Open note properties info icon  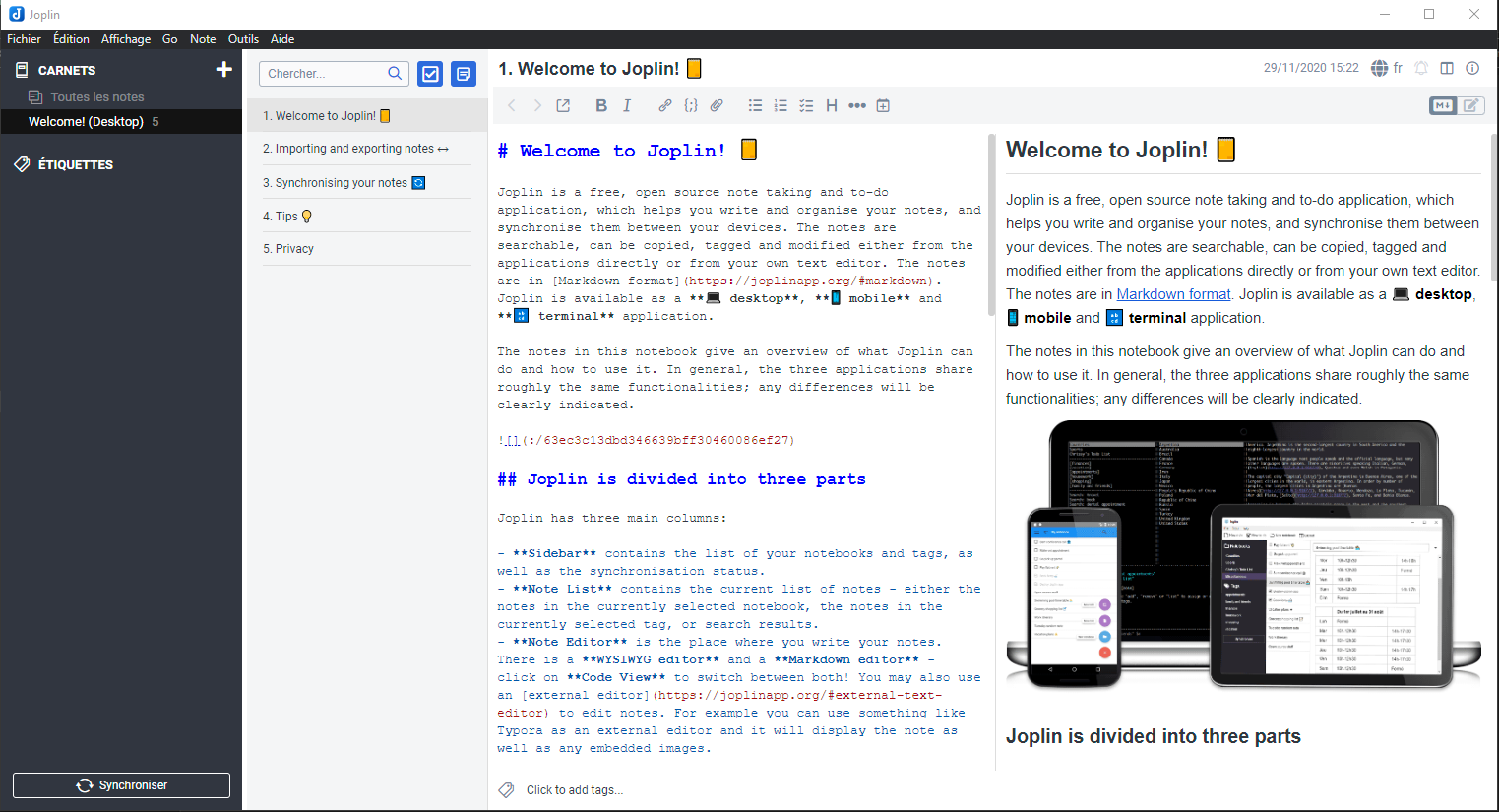click(1472, 68)
